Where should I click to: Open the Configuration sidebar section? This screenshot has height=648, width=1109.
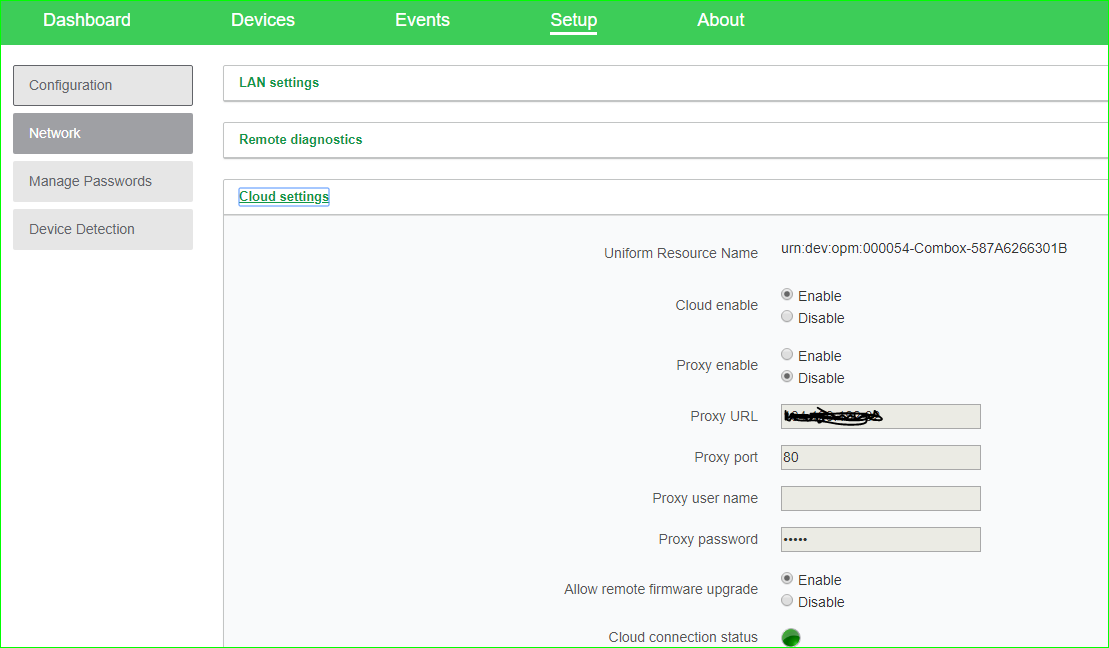click(x=103, y=86)
